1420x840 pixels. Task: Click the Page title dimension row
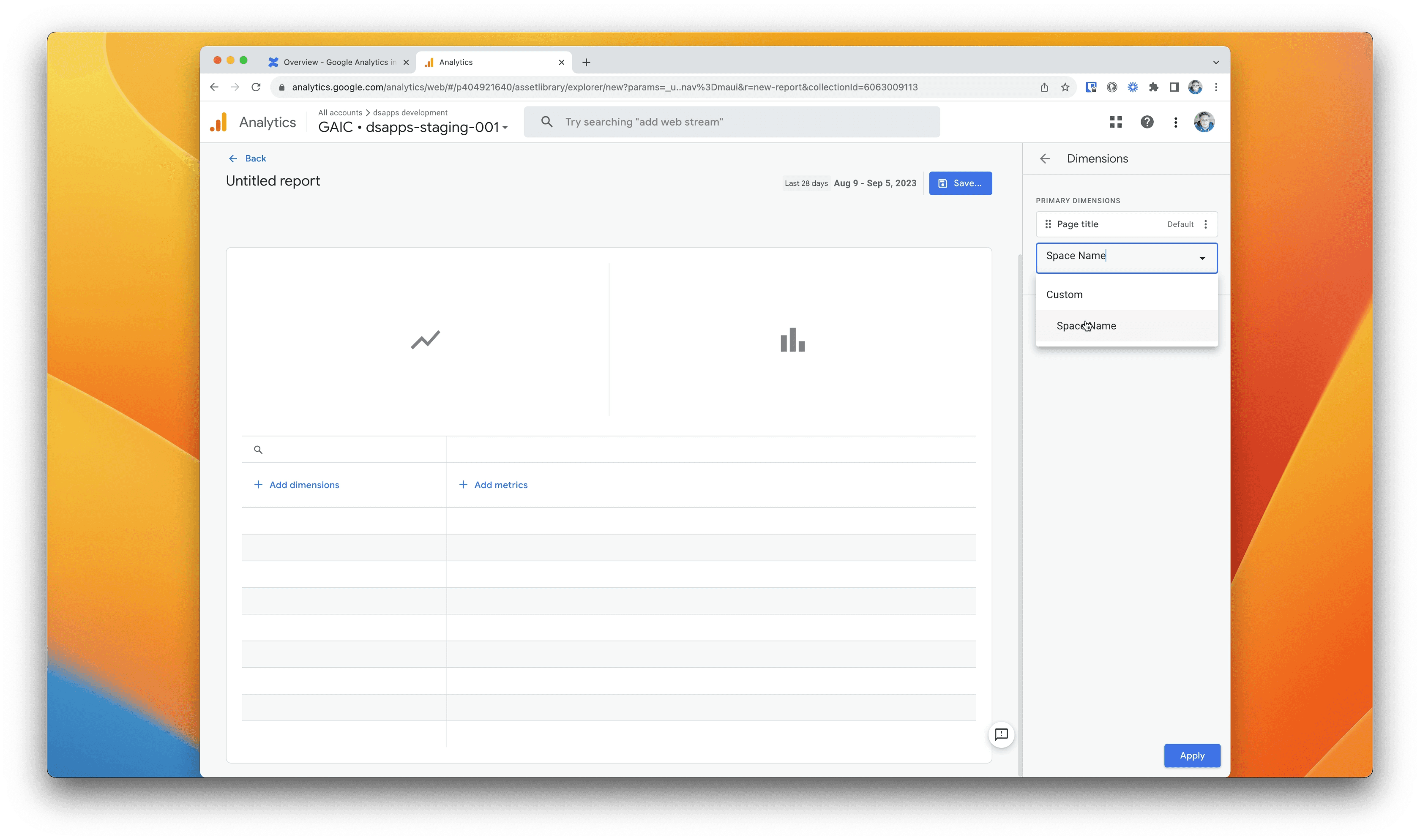1126,224
